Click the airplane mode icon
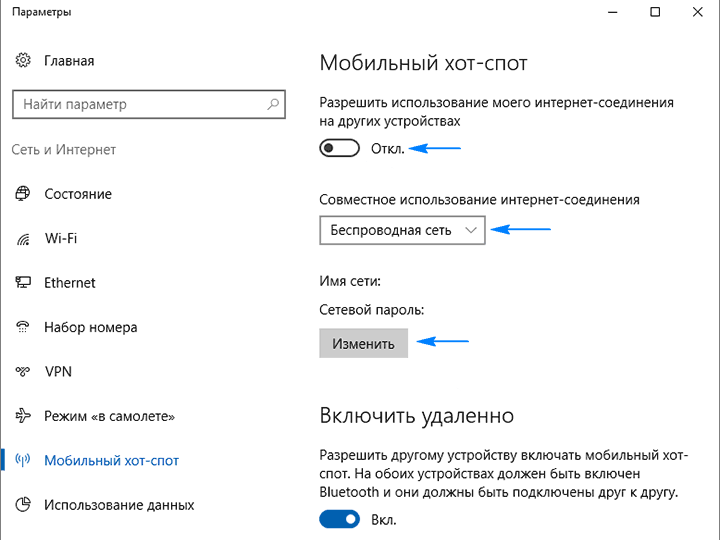Image resolution: width=720 pixels, height=540 pixels. [x=23, y=416]
